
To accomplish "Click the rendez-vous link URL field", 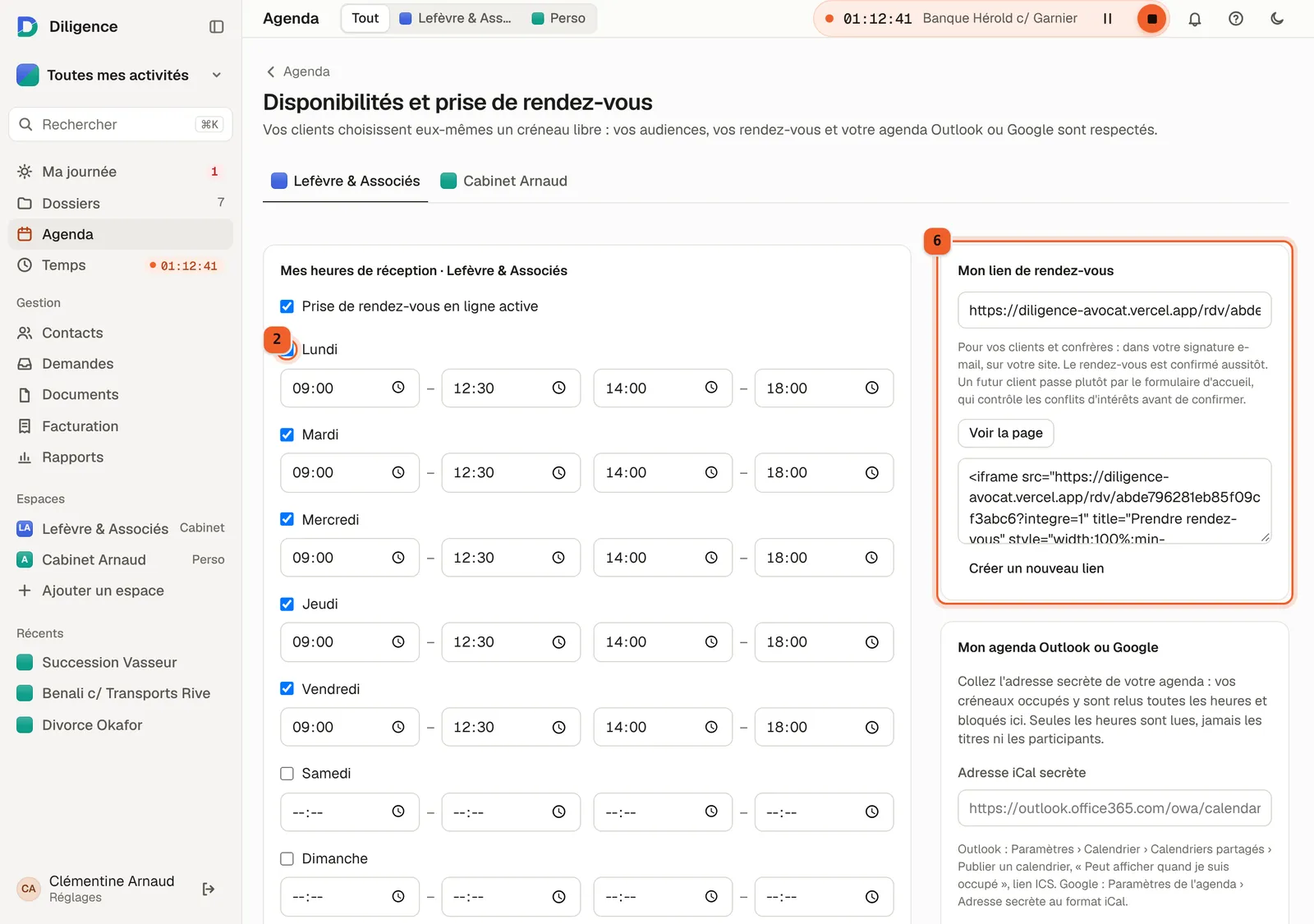I will click(x=1114, y=310).
